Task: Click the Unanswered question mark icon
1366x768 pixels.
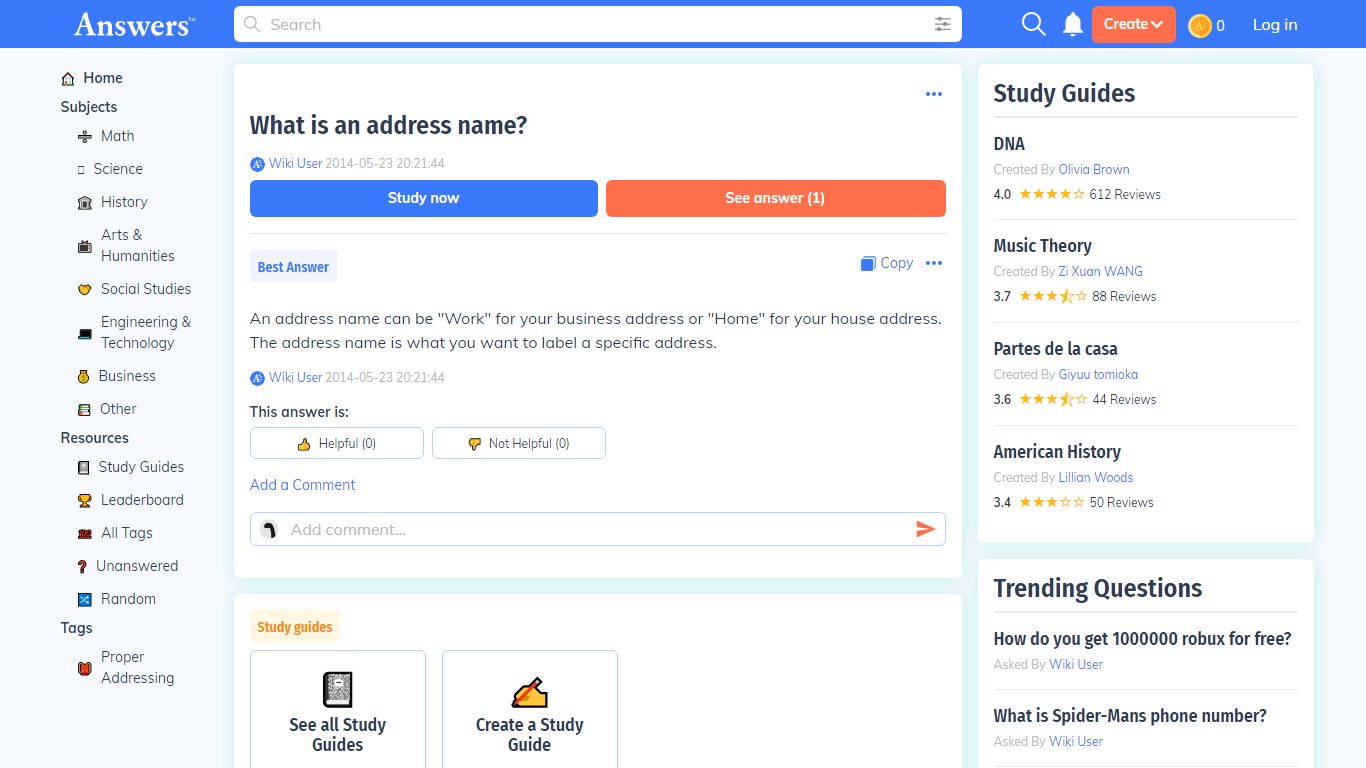Action: click(83, 566)
